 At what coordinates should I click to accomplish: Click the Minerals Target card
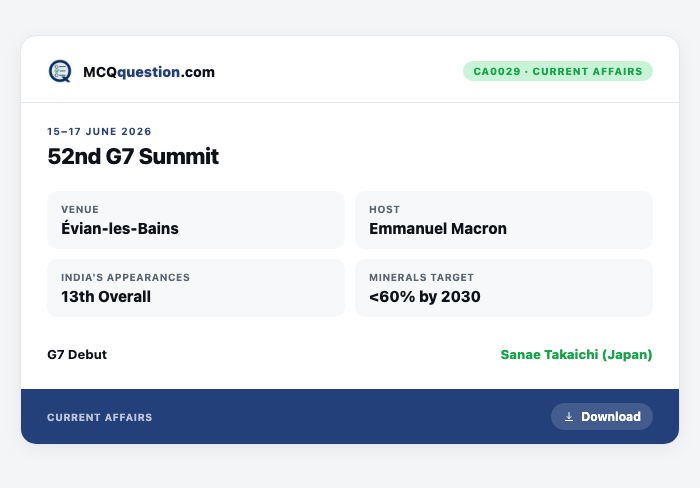504,288
